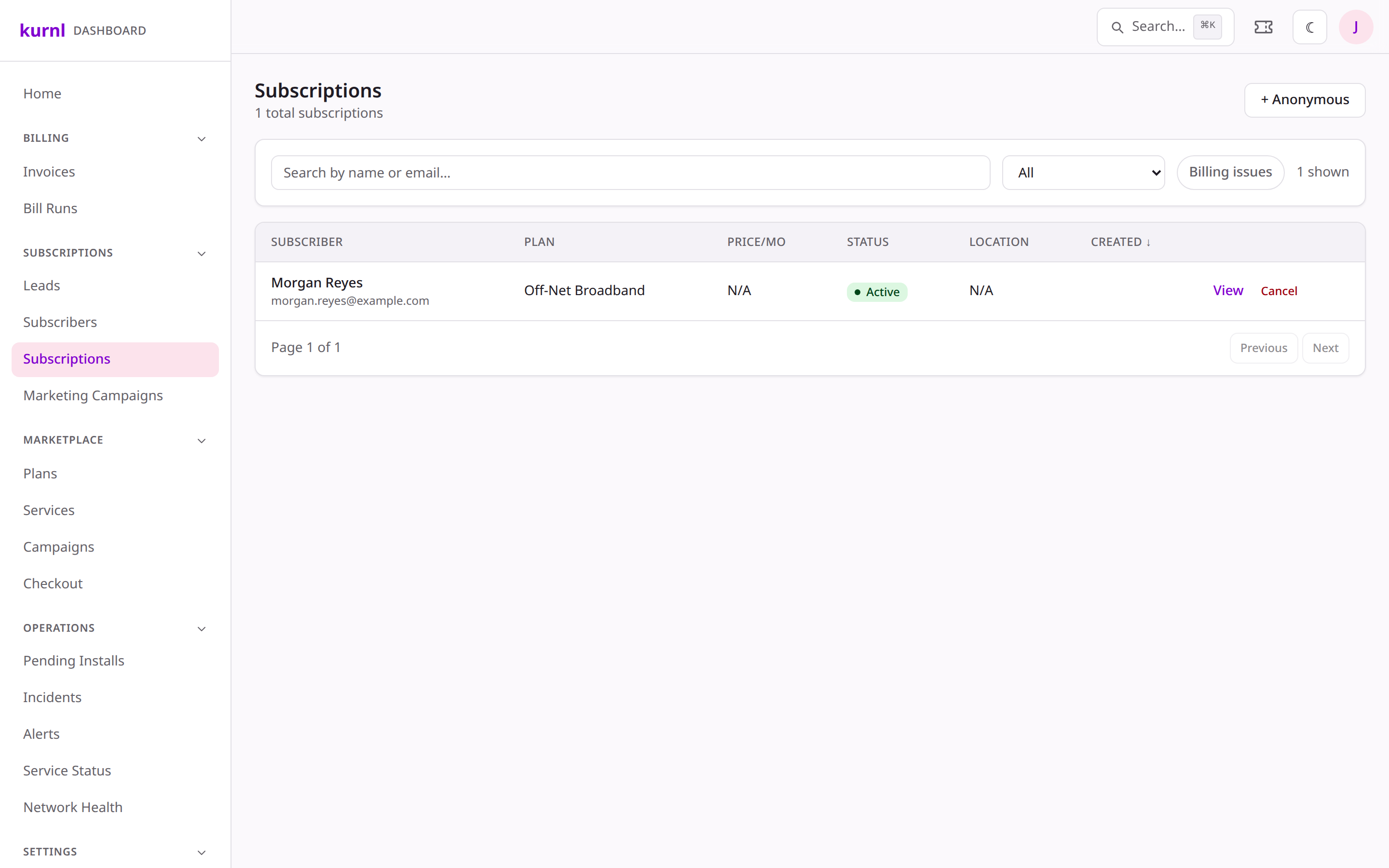The image size is (1389, 868).
Task: Click the Marketplace section heading
Action: [x=63, y=440]
